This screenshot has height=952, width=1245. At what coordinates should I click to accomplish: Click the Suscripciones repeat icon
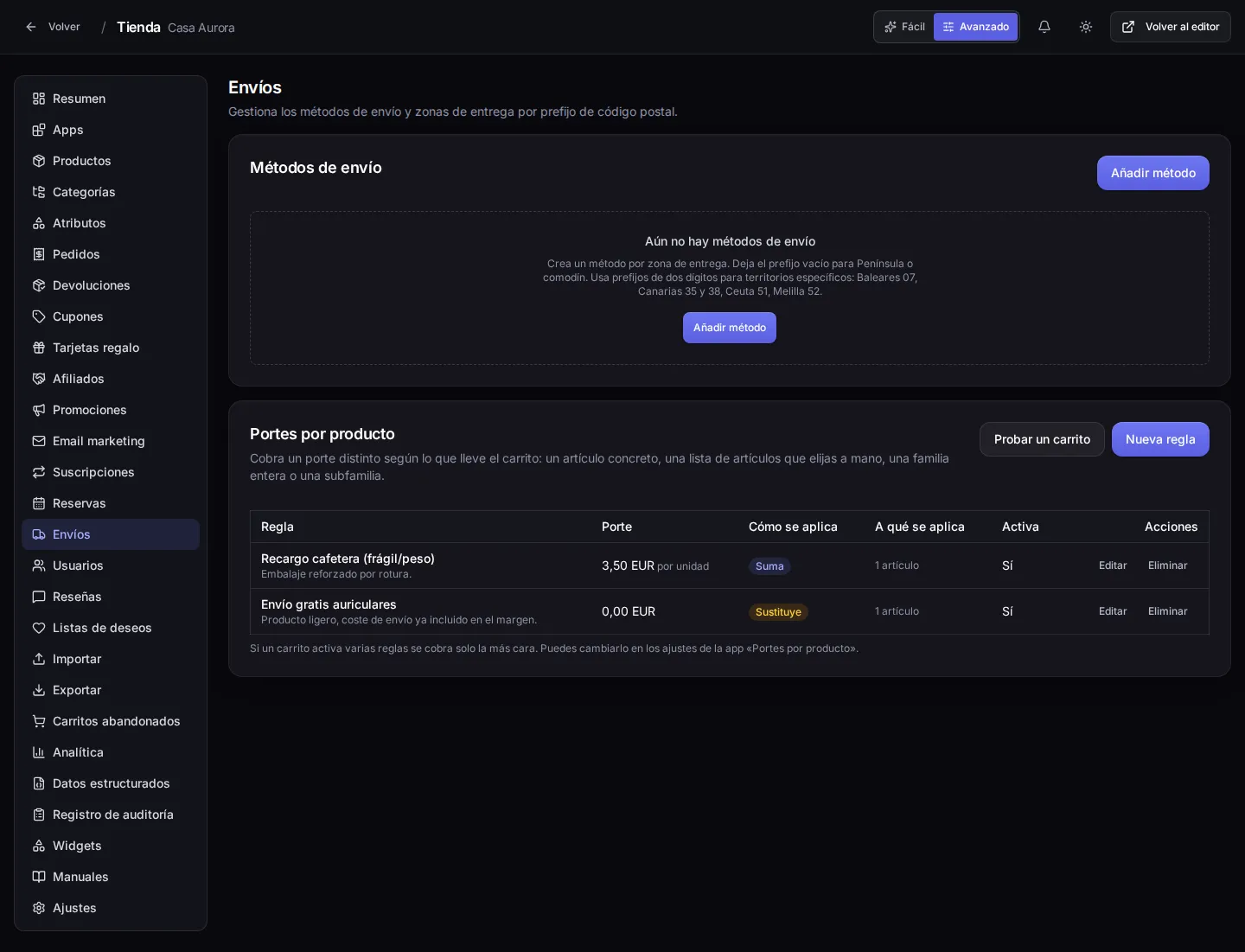pos(39,472)
